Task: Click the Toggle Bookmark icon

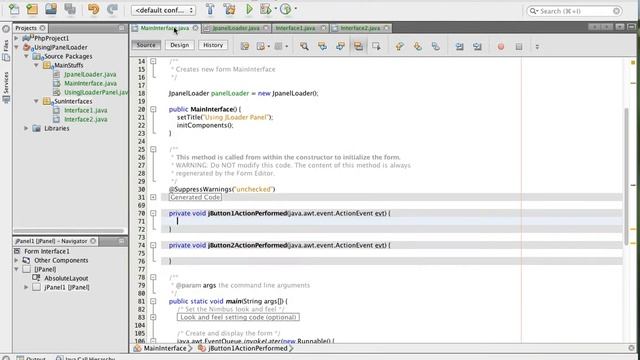Action: (436, 46)
